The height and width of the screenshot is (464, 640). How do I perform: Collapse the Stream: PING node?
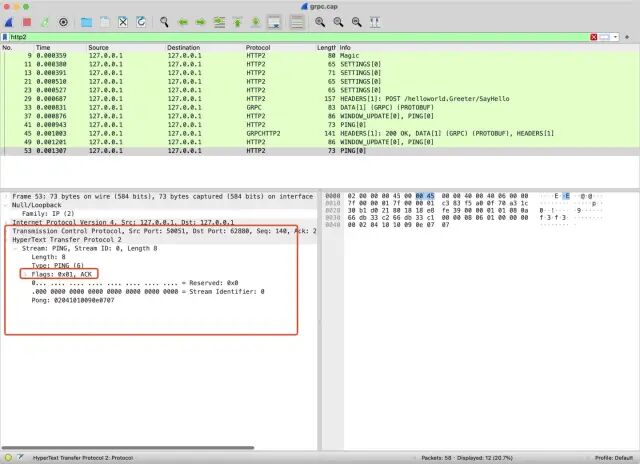click(16, 248)
